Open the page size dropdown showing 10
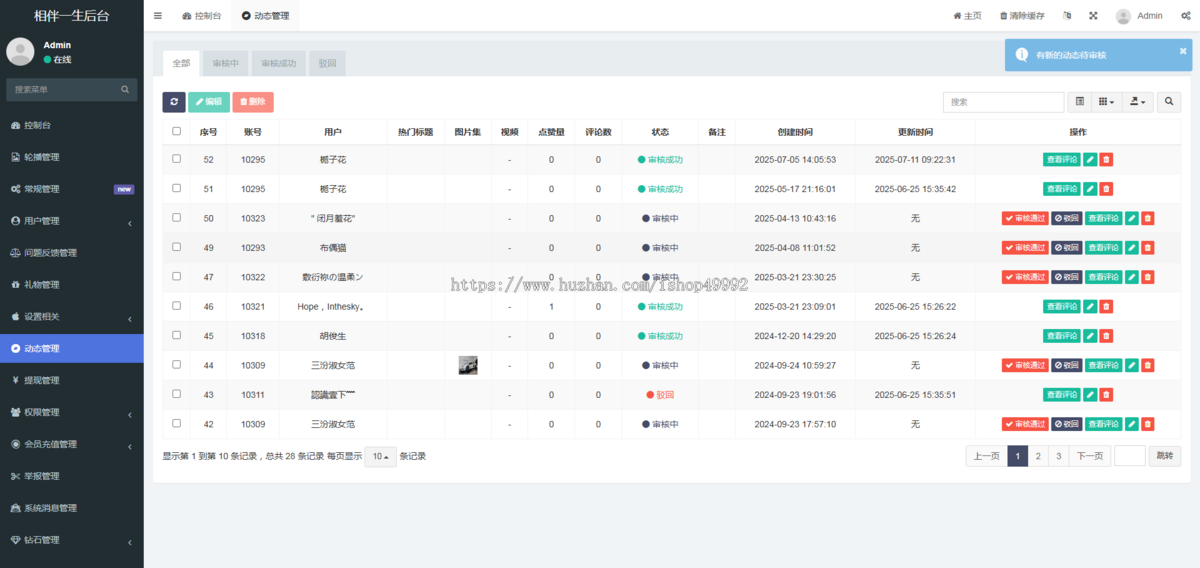1200x568 pixels. 380,456
